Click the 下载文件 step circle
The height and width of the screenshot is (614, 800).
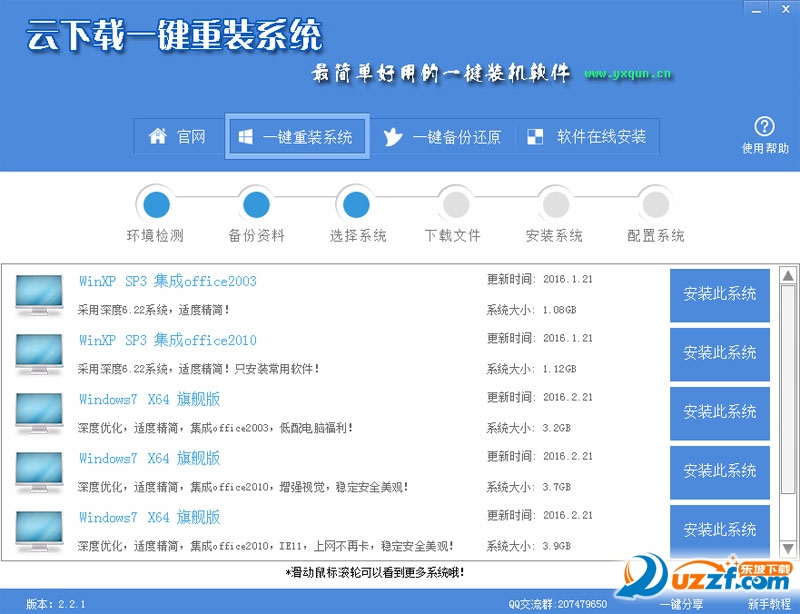point(456,205)
